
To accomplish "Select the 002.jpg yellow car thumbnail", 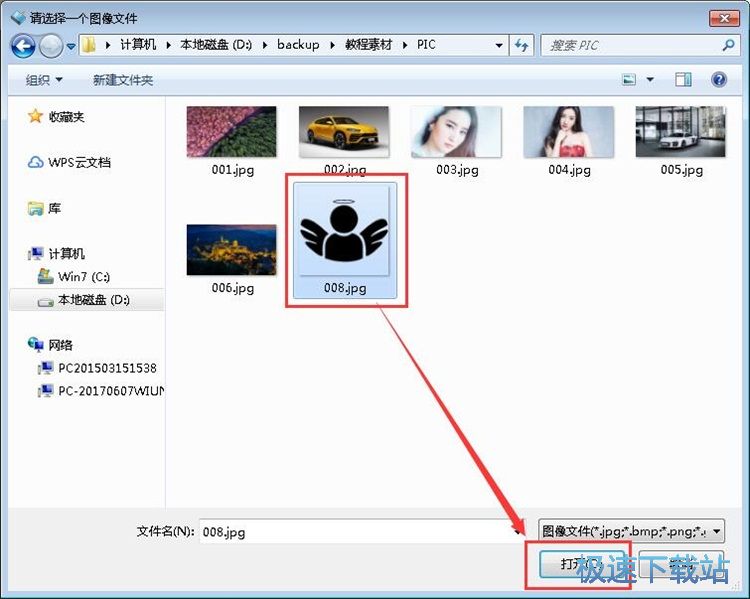I will click(344, 132).
